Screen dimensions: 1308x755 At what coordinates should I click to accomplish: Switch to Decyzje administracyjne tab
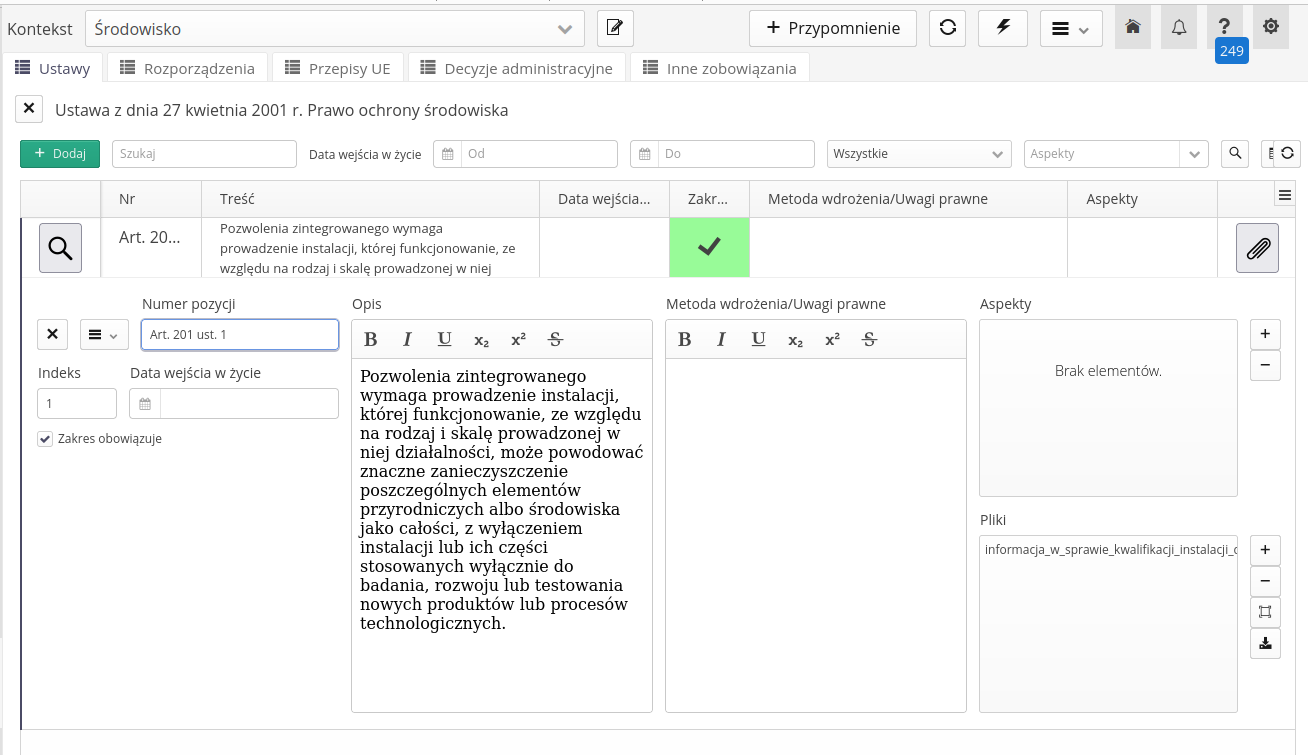[x=516, y=68]
